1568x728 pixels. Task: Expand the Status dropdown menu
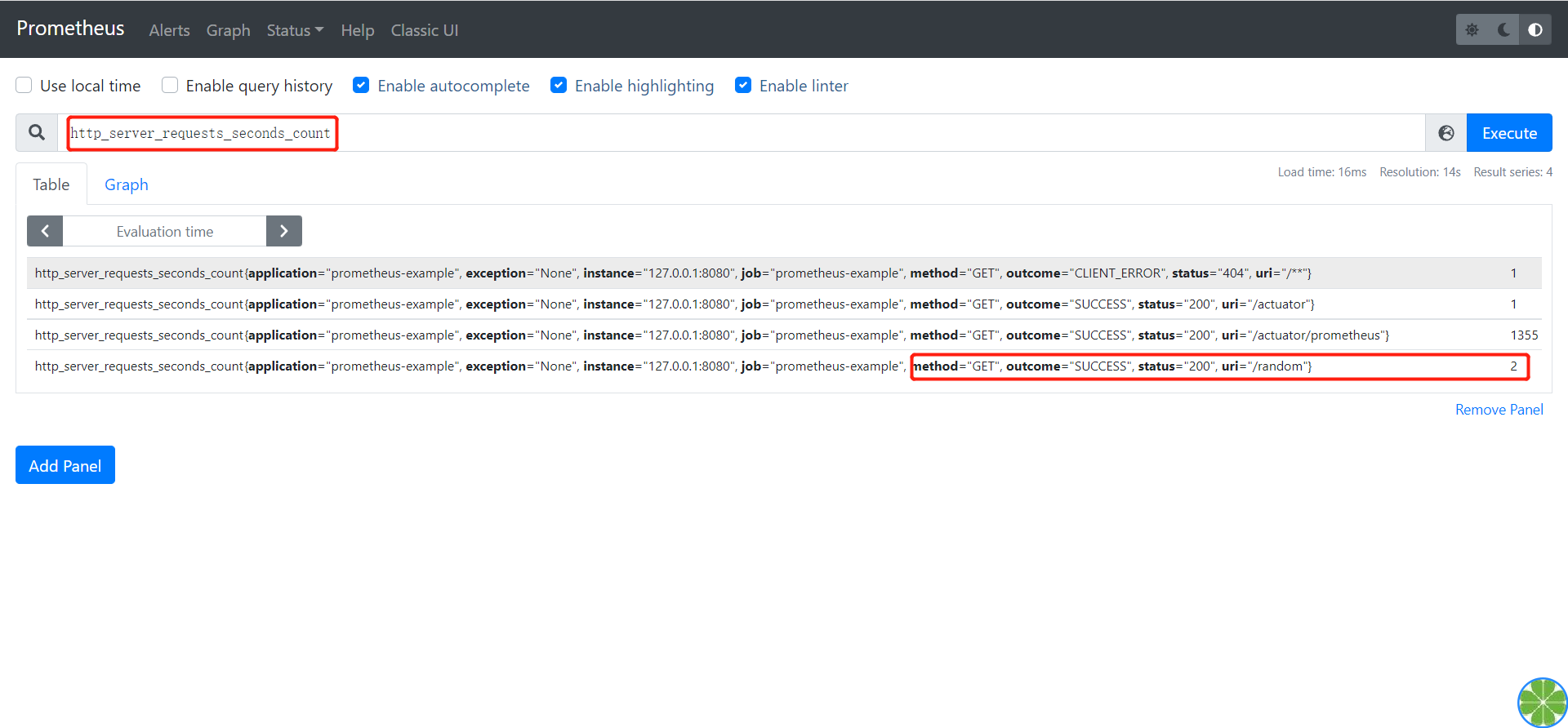tap(295, 30)
